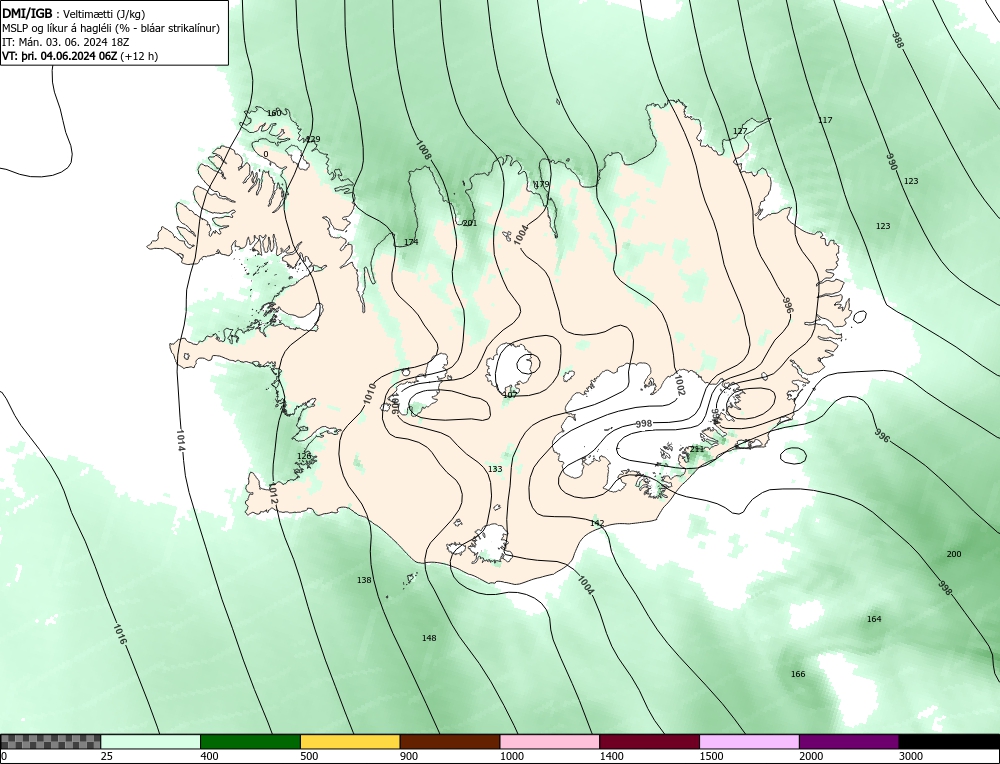Click the map value '129' in the Westfjords
Image resolution: width=1000 pixels, height=764 pixels.
(313, 140)
